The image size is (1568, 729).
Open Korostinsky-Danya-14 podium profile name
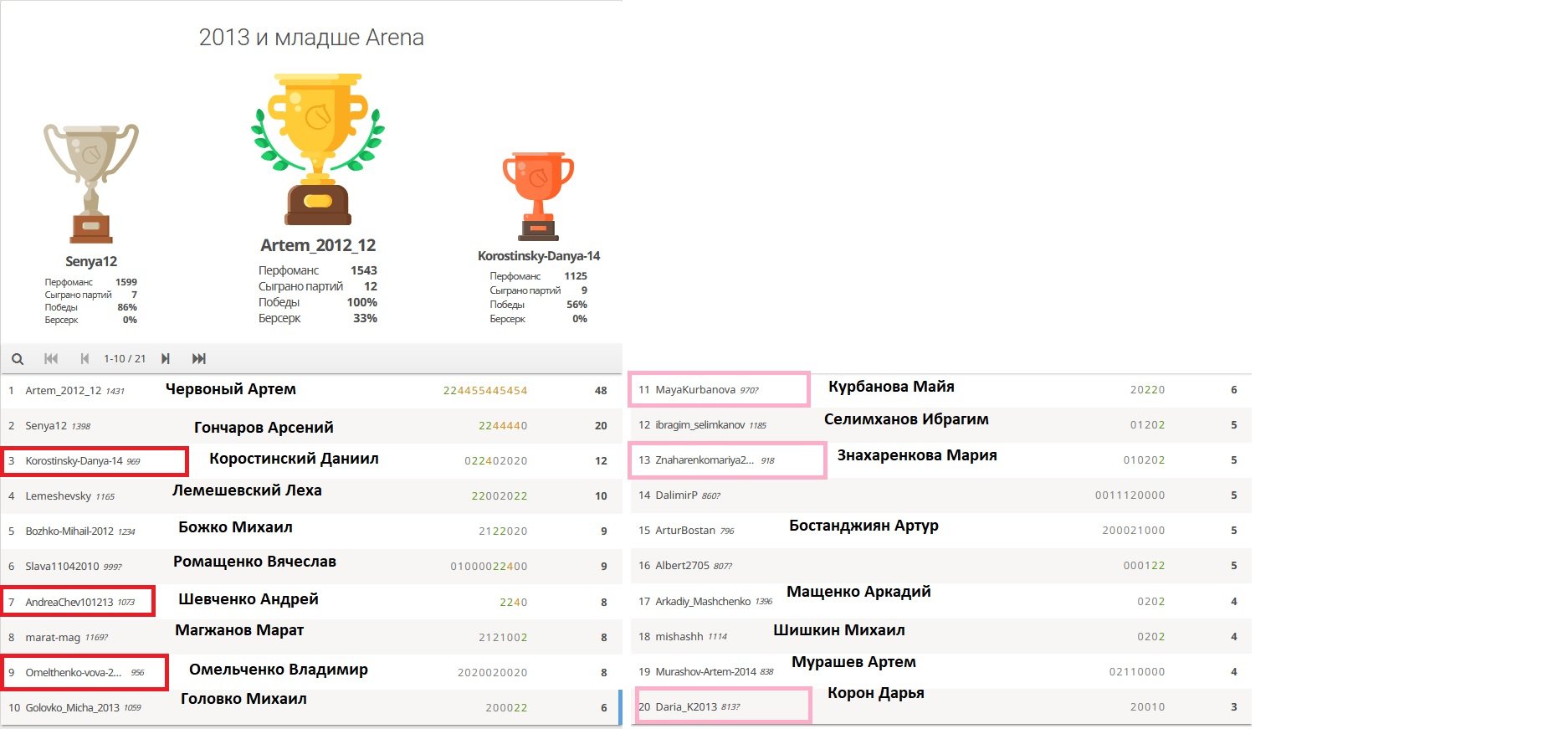(538, 256)
